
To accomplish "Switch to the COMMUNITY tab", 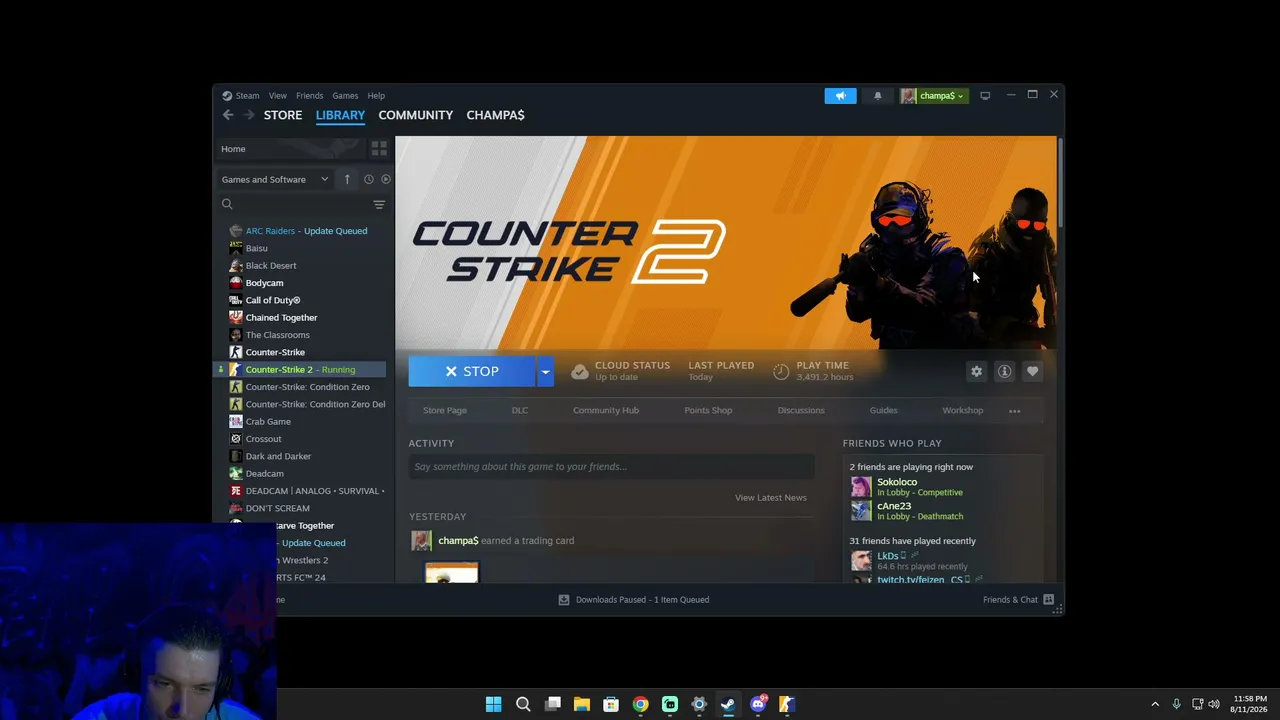I will 416,115.
